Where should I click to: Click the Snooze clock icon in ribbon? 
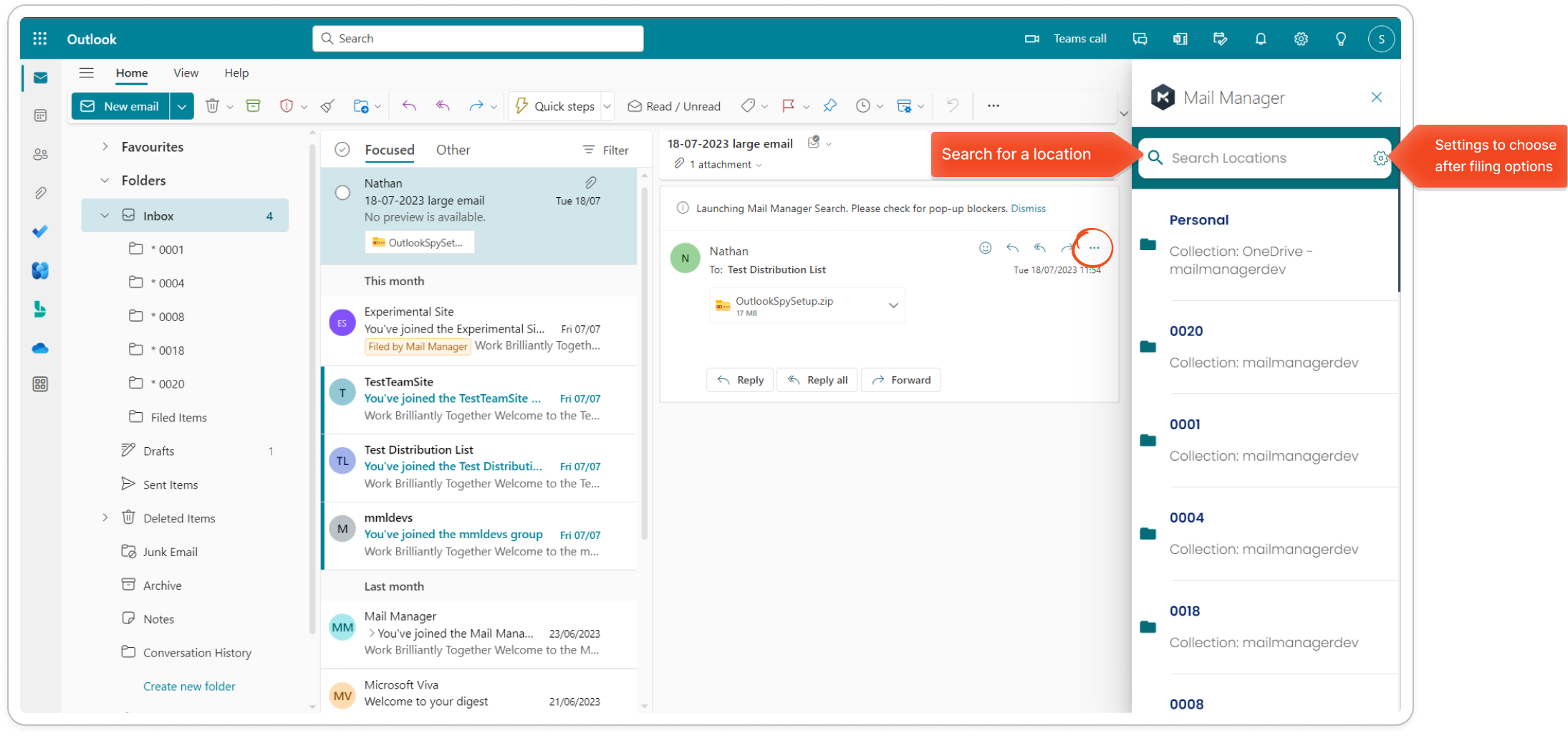click(862, 106)
